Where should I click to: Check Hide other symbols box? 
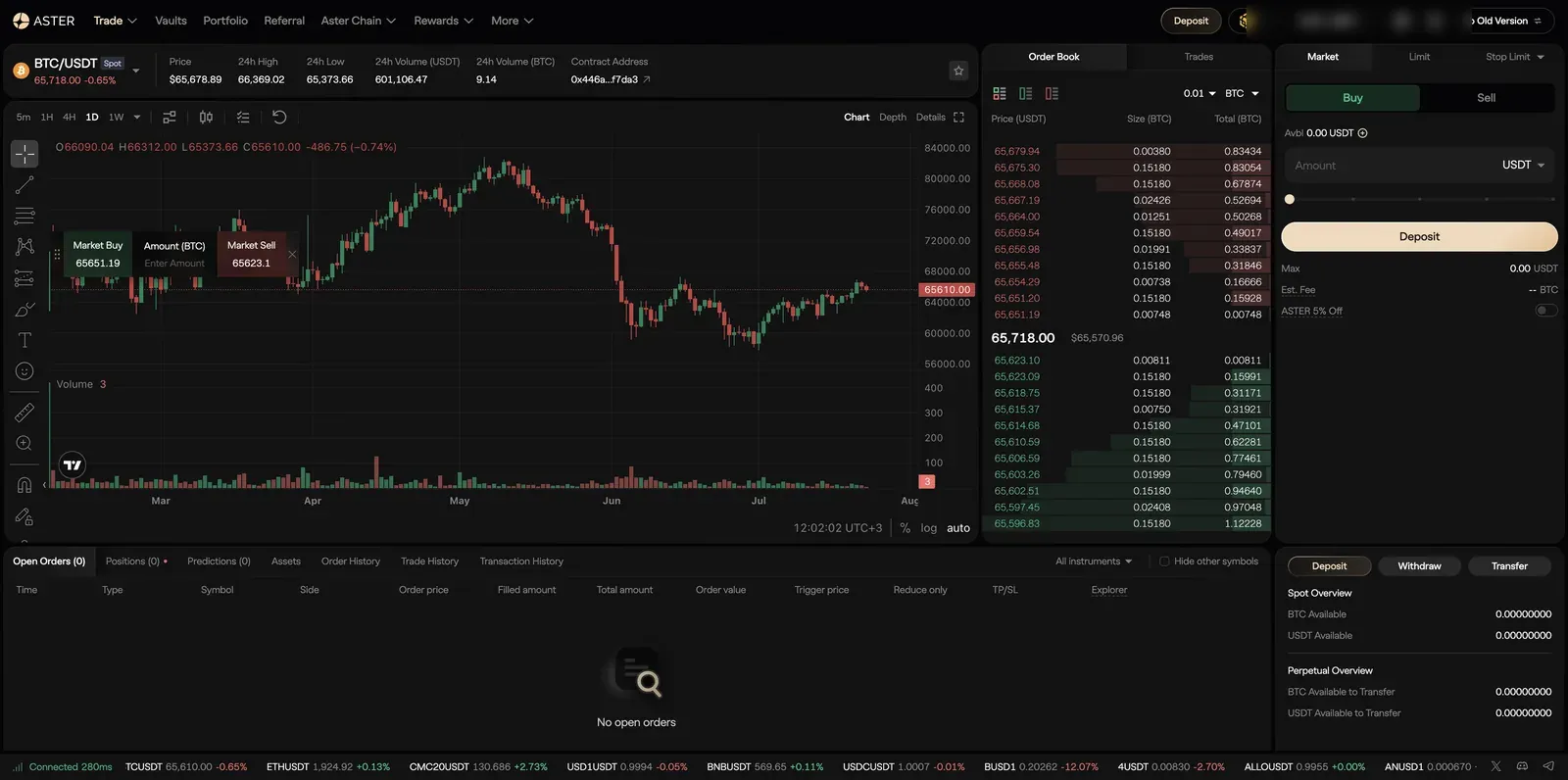coord(1164,561)
